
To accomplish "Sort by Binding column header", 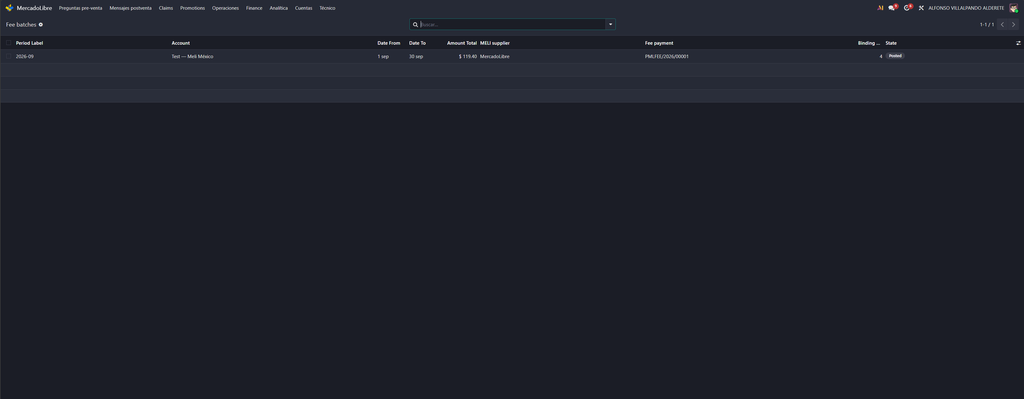I will point(869,43).
